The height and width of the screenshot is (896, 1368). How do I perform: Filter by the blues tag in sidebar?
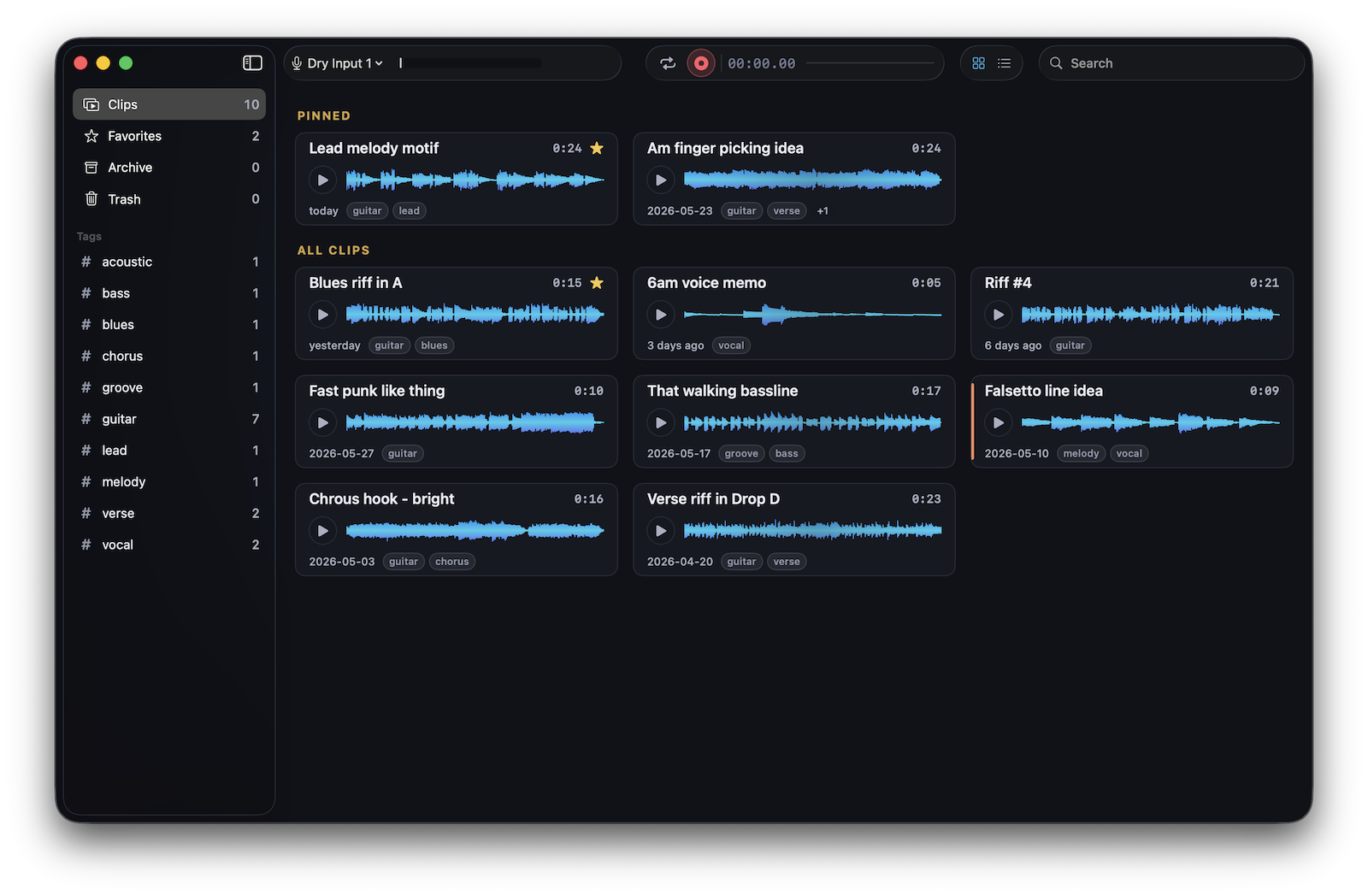(169, 325)
